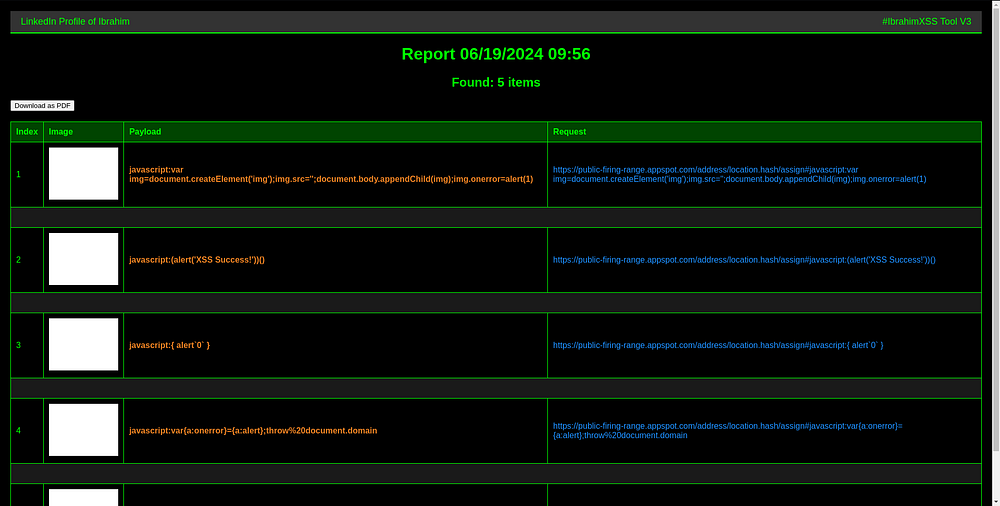This screenshot has height=506, width=1000.
Task: Click the image thumbnail in row 3
Action: point(84,345)
